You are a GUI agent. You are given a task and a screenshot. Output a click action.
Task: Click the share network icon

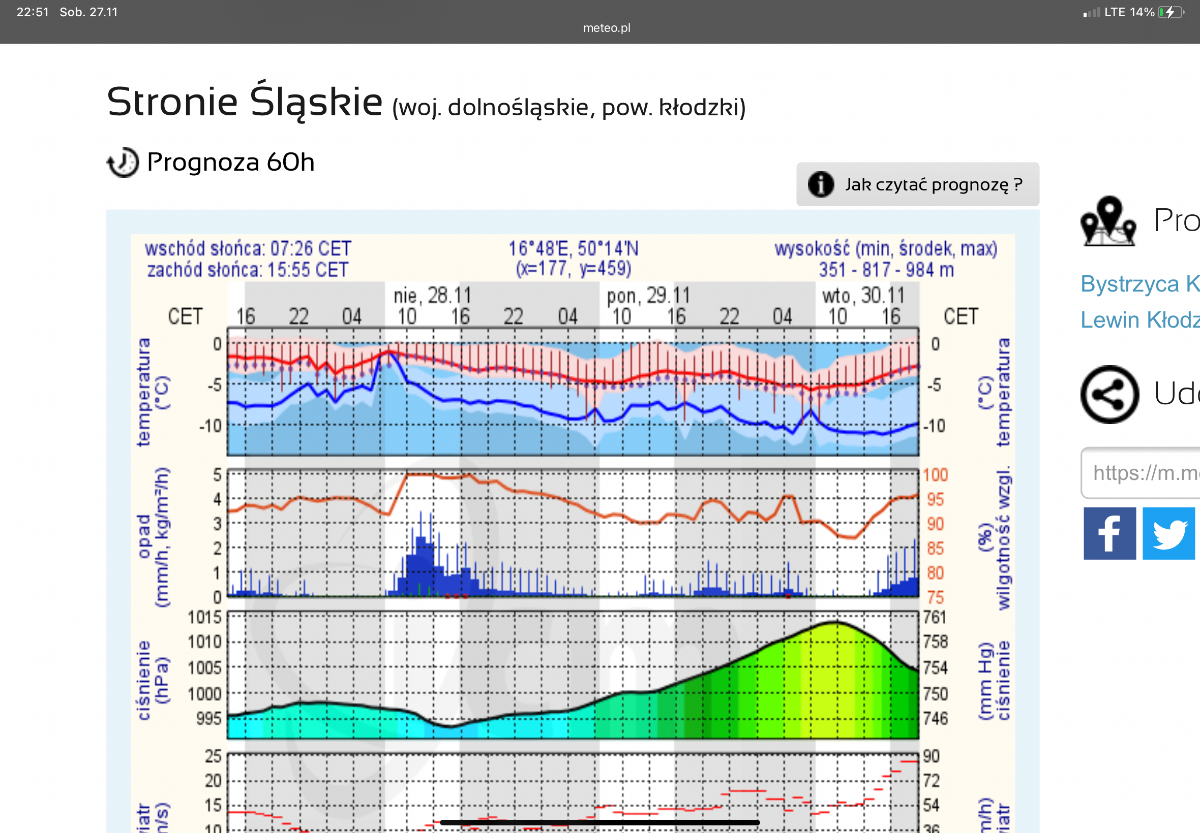(x=1109, y=395)
